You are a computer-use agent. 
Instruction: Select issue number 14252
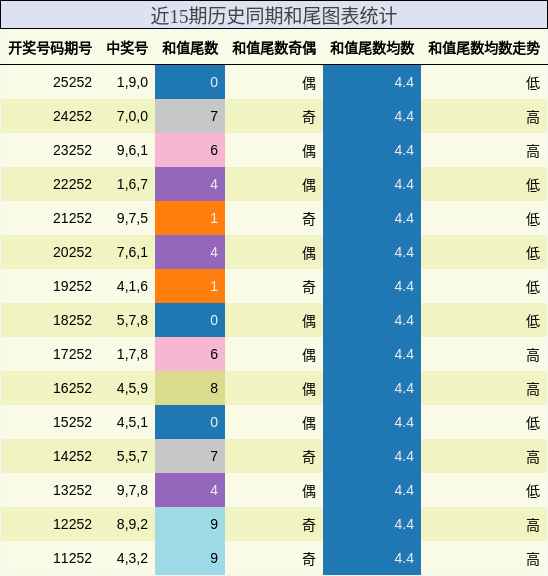pyautogui.click(x=72, y=456)
